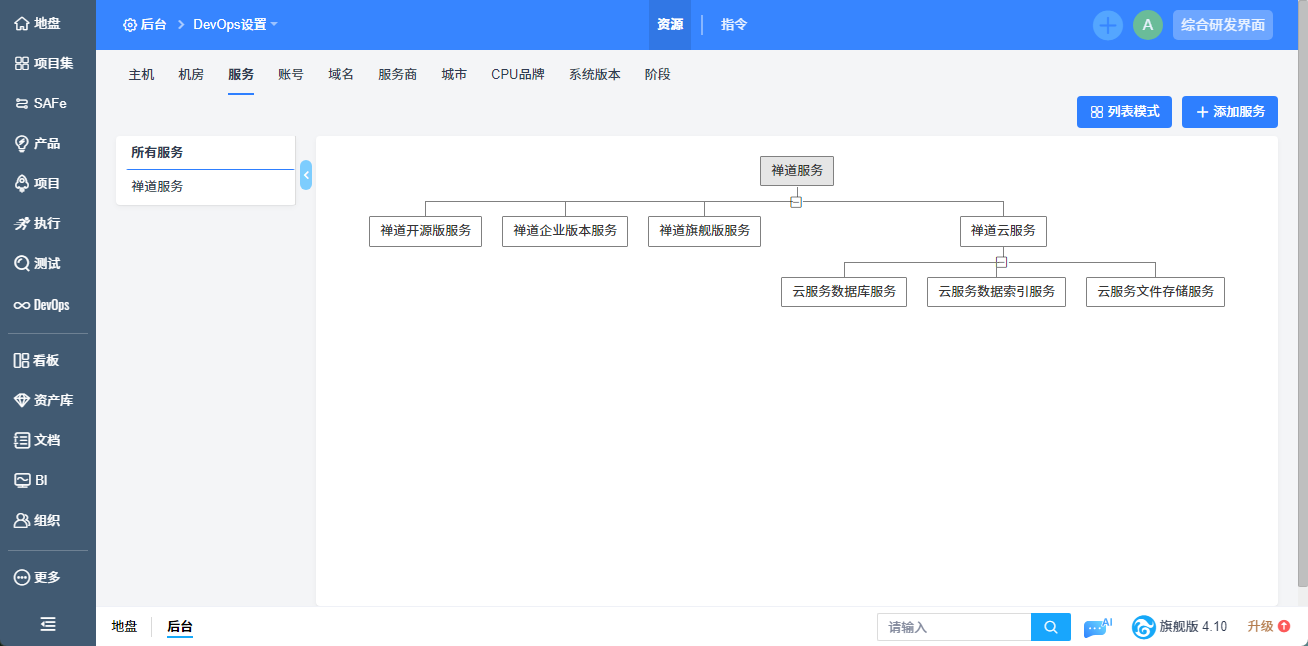Click the 请输入 search input field
This screenshot has width=1308, height=646.
[954, 627]
